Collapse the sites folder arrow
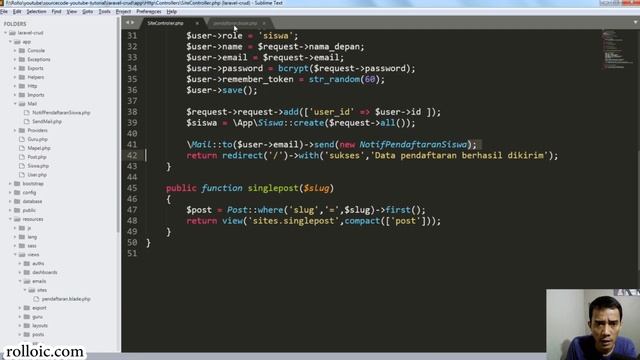 pos(25,290)
